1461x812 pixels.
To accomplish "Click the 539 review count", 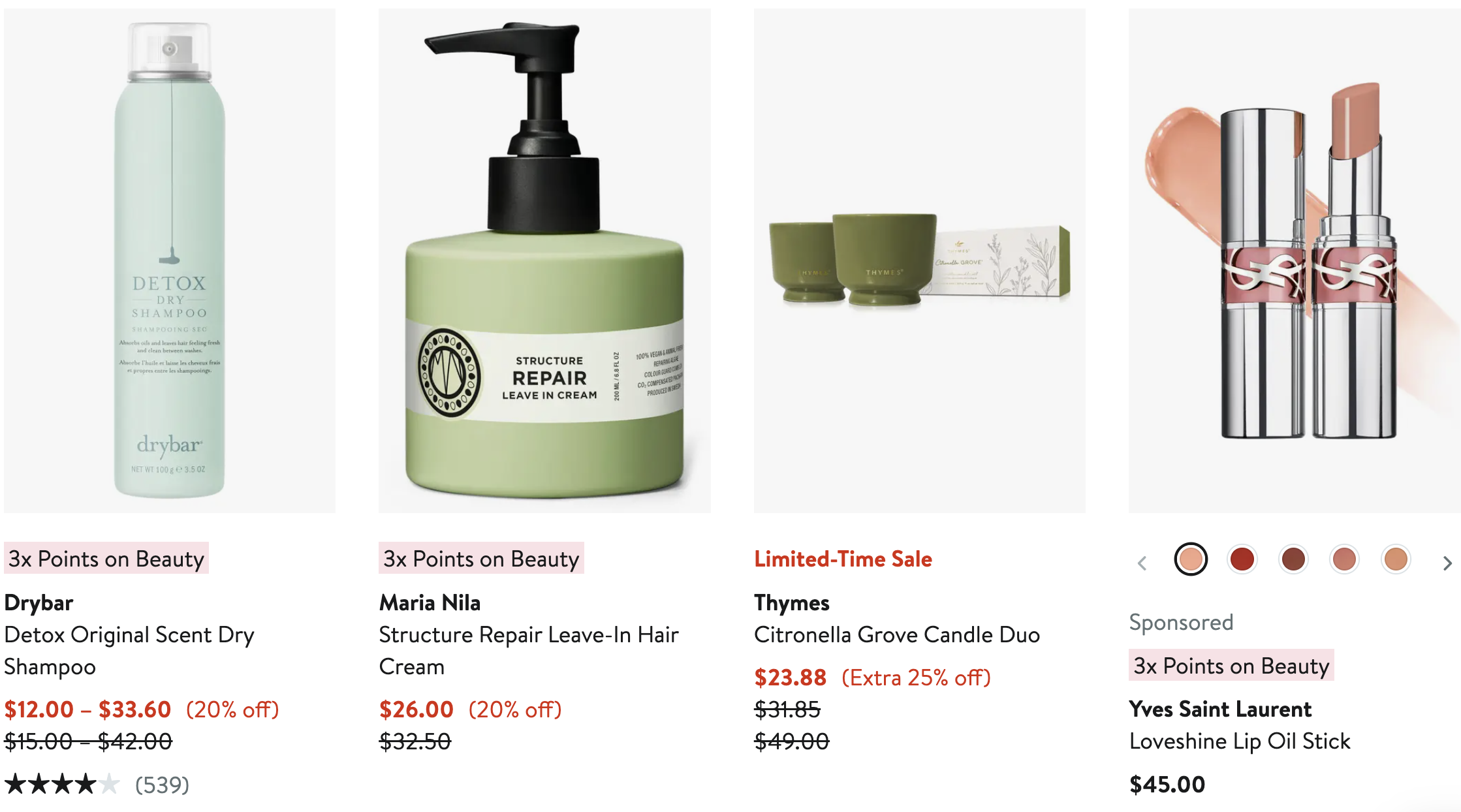I will pos(162,785).
